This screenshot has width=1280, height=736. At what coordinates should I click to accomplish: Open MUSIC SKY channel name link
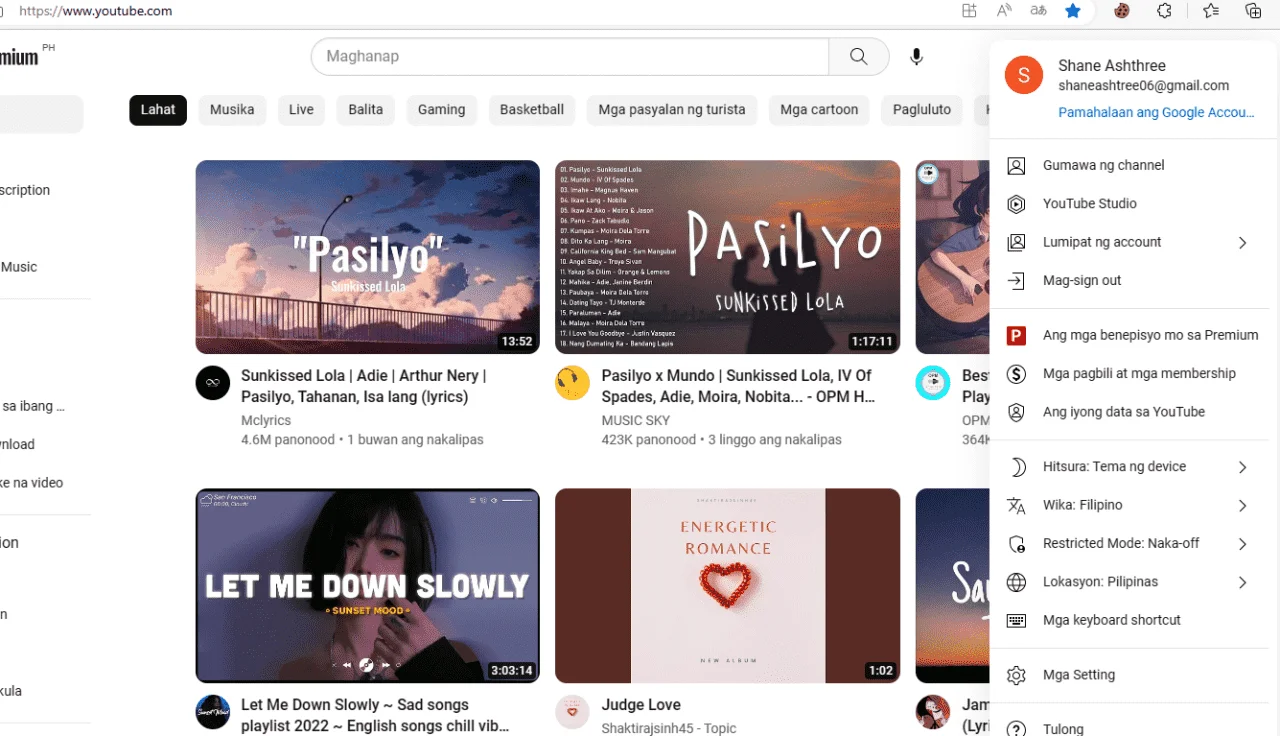(x=636, y=421)
